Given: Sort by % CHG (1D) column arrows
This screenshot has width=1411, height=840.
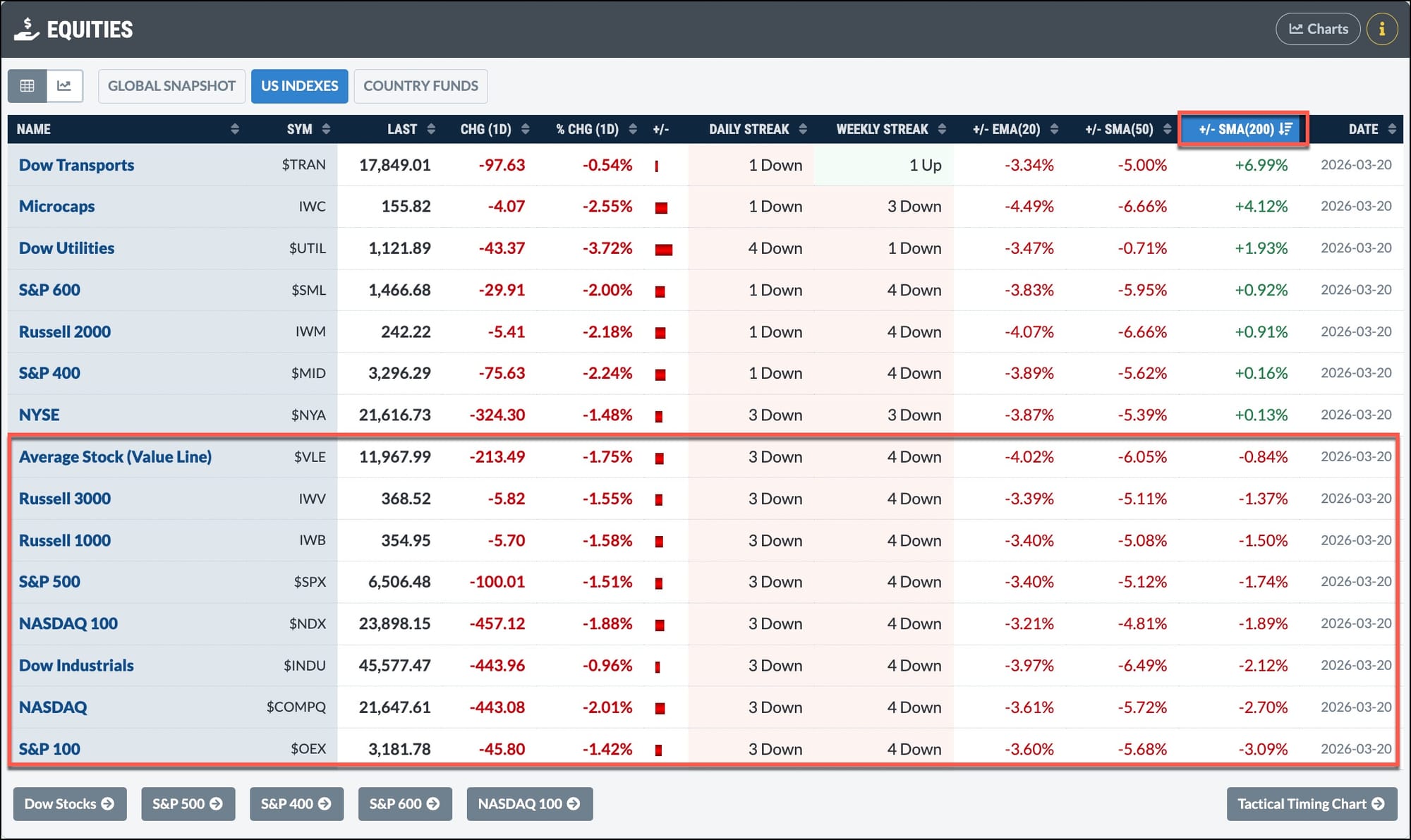Looking at the screenshot, I should point(633,129).
